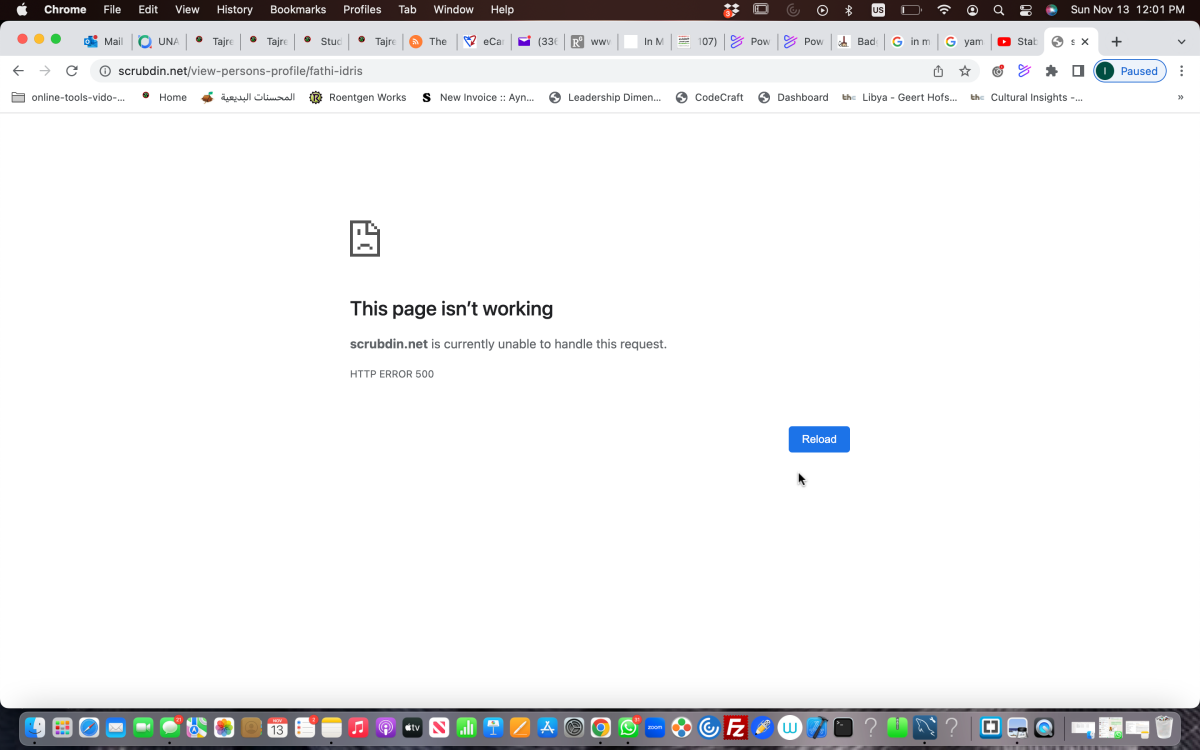Launch Terminal from the dock
Screen dimensions: 1200x750
coord(844,728)
